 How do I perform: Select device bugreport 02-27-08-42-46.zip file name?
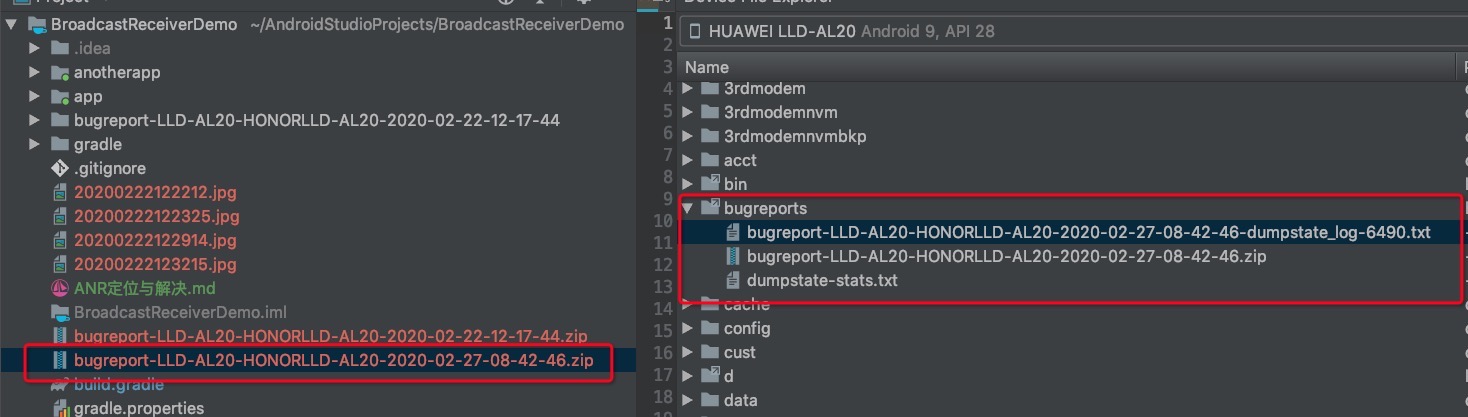point(1007,256)
